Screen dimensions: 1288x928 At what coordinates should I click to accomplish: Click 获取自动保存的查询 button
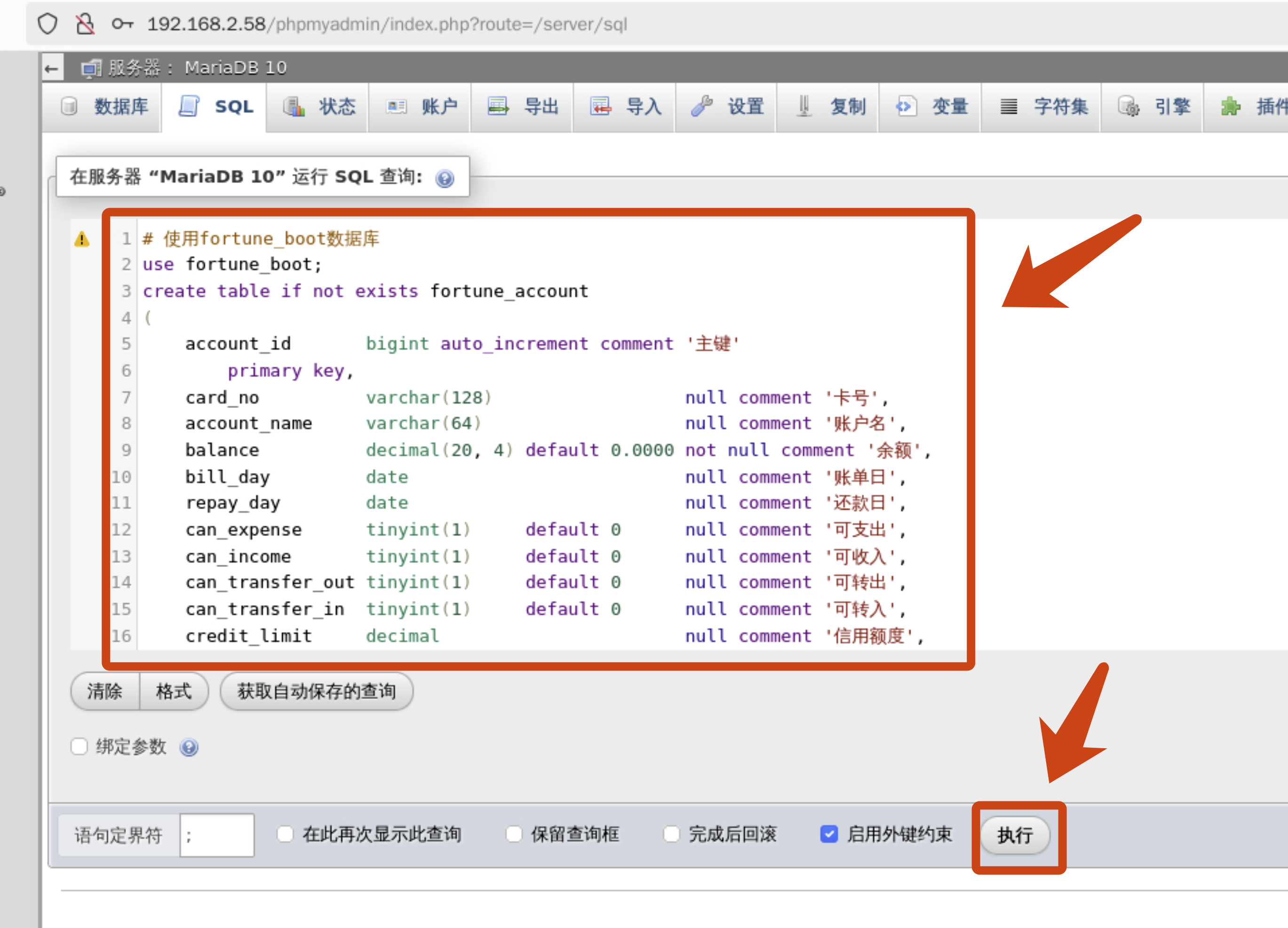[x=316, y=691]
